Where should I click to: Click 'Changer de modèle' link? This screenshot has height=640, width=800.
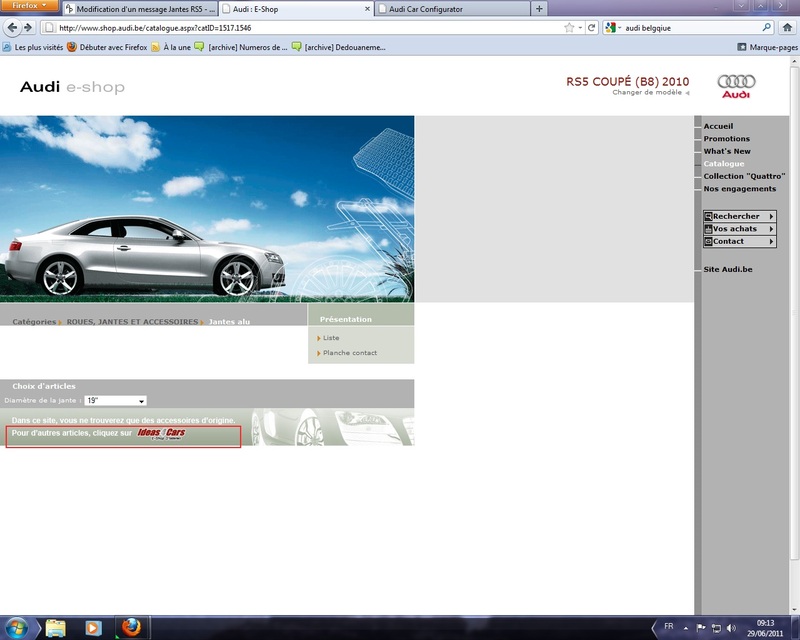pos(647,92)
